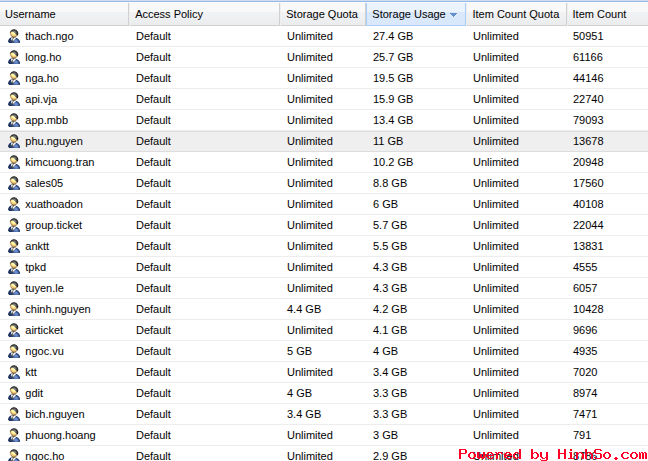Click the user icon for group.ticket
The height and width of the screenshot is (461, 648).
tap(14, 225)
